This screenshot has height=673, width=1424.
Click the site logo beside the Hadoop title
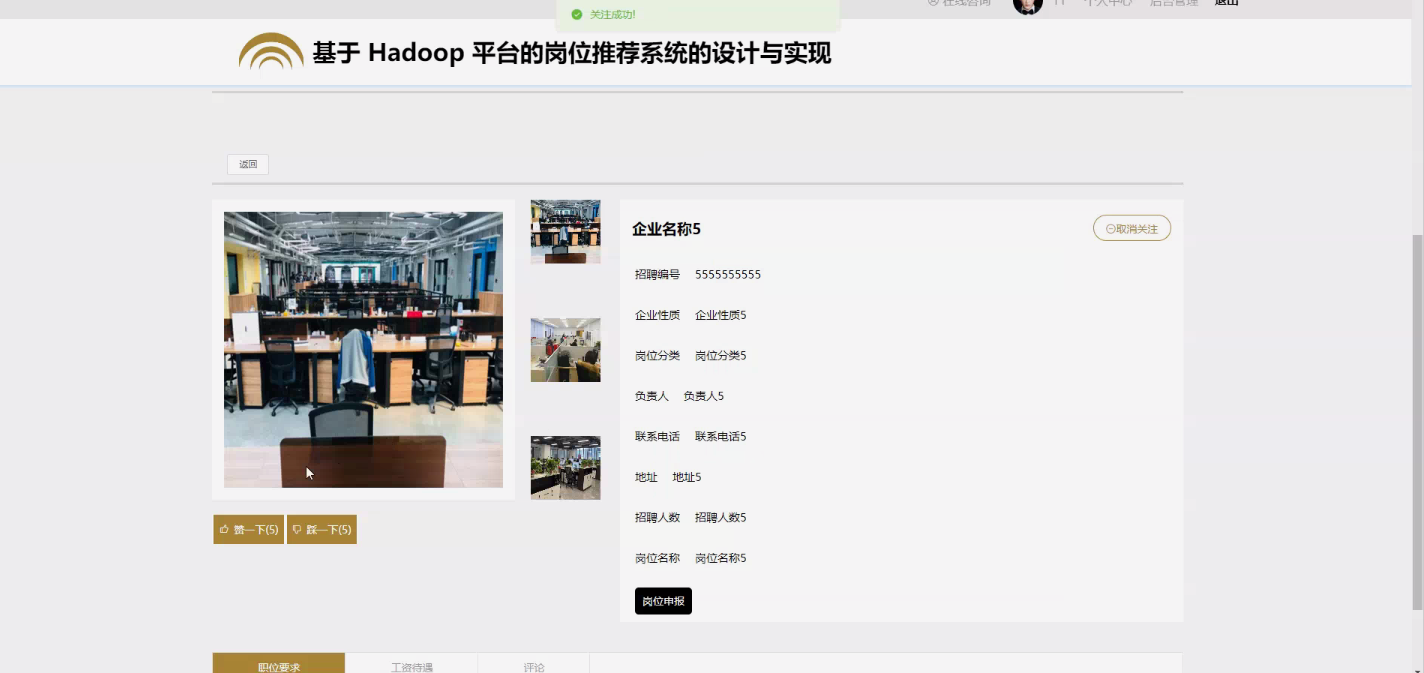tap(269, 52)
